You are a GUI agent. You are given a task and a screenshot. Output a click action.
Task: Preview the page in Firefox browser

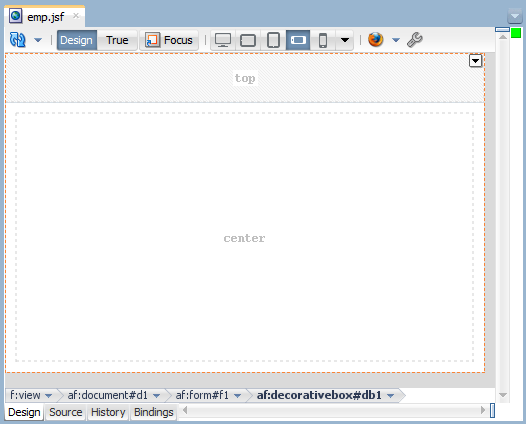click(x=375, y=40)
